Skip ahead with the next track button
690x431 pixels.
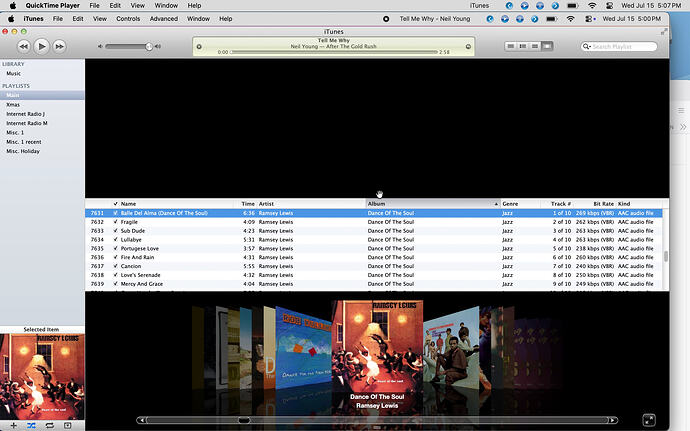[x=59, y=46]
